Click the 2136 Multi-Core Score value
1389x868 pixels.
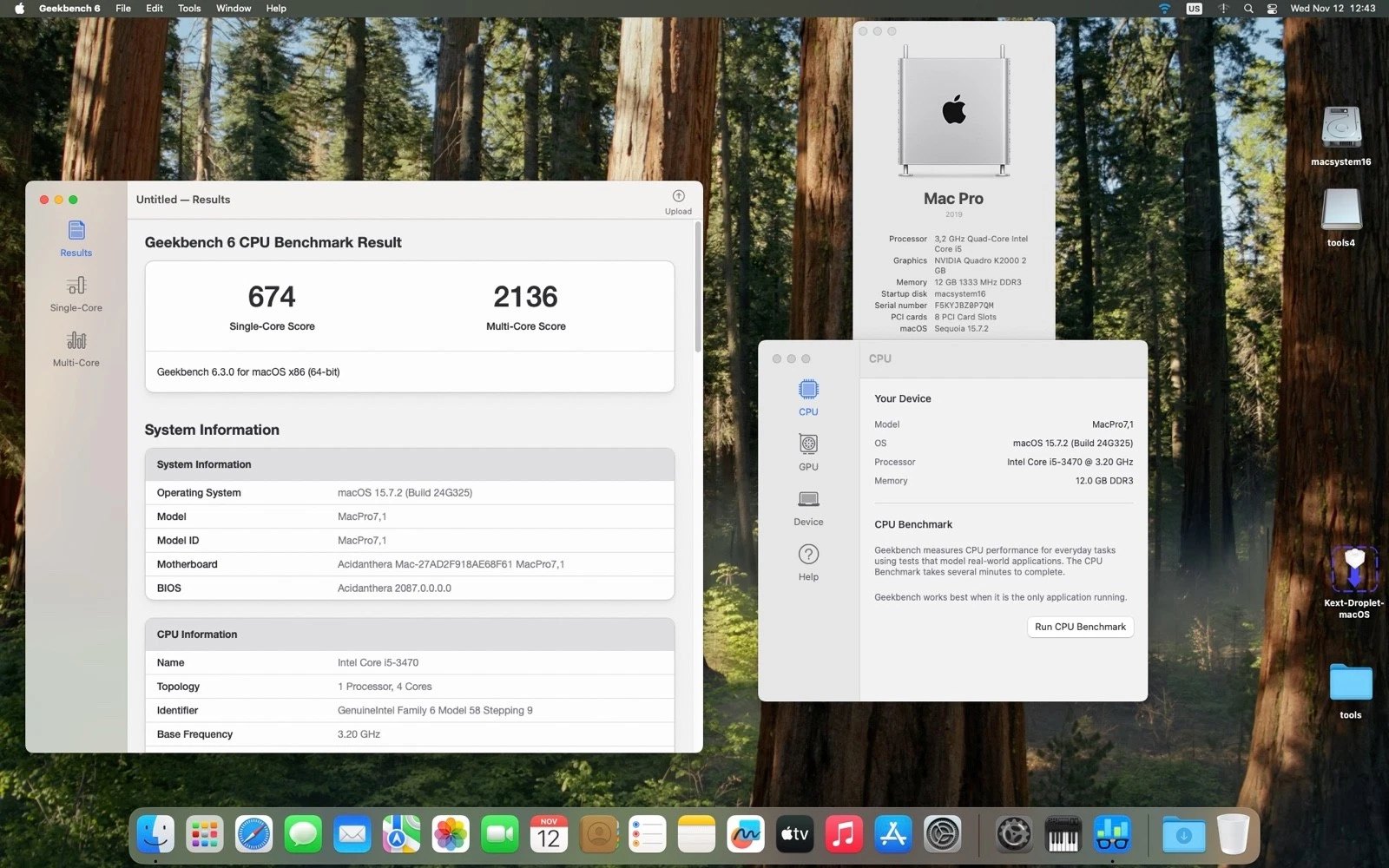click(x=525, y=297)
